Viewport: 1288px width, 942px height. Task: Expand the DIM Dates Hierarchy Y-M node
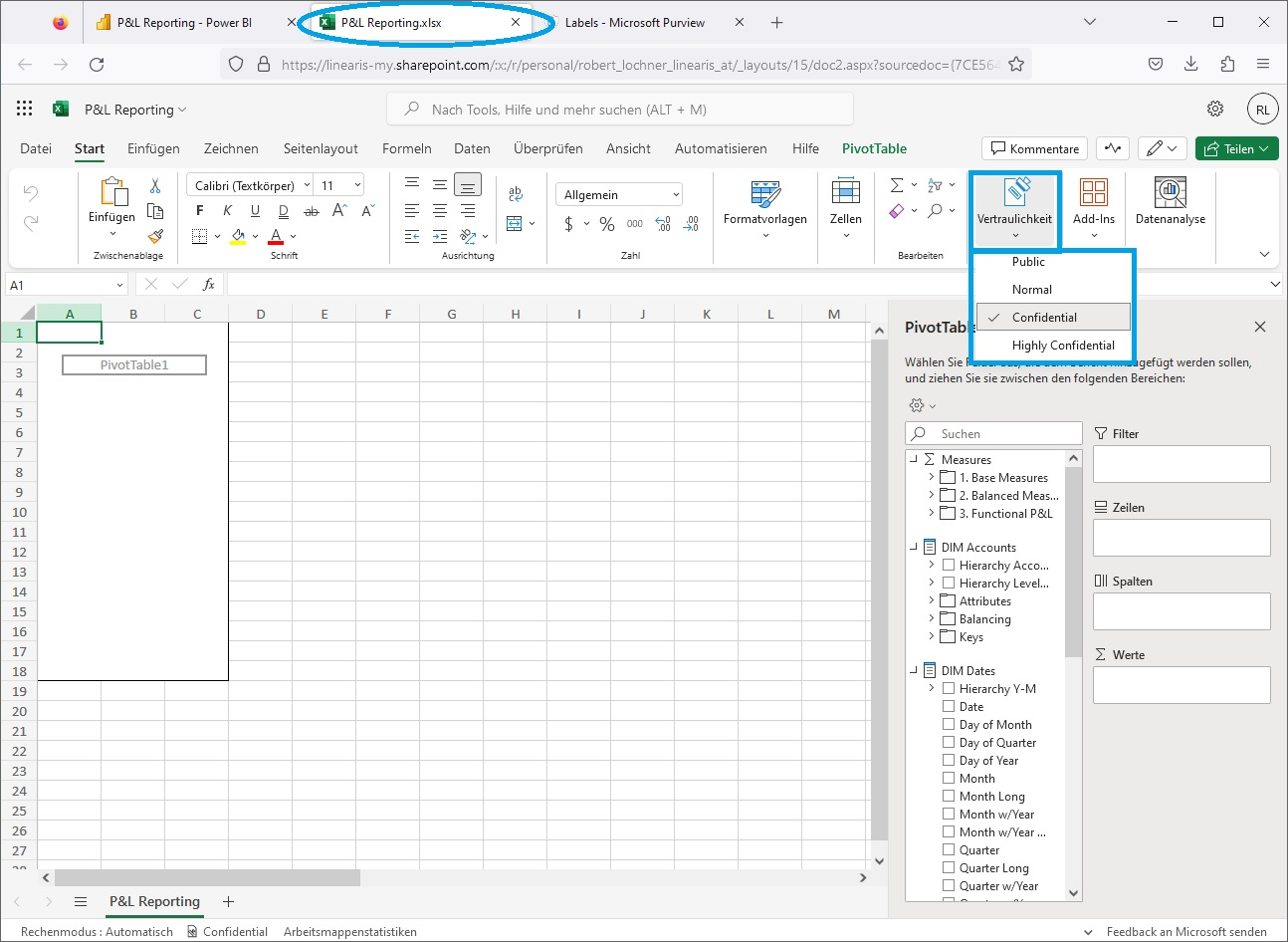tap(931, 688)
